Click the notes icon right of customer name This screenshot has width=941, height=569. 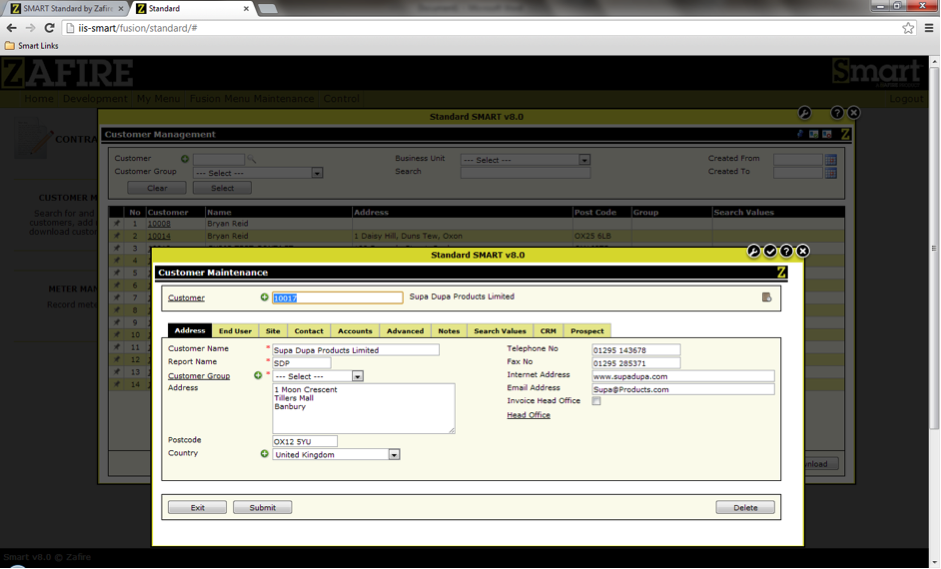click(766, 297)
